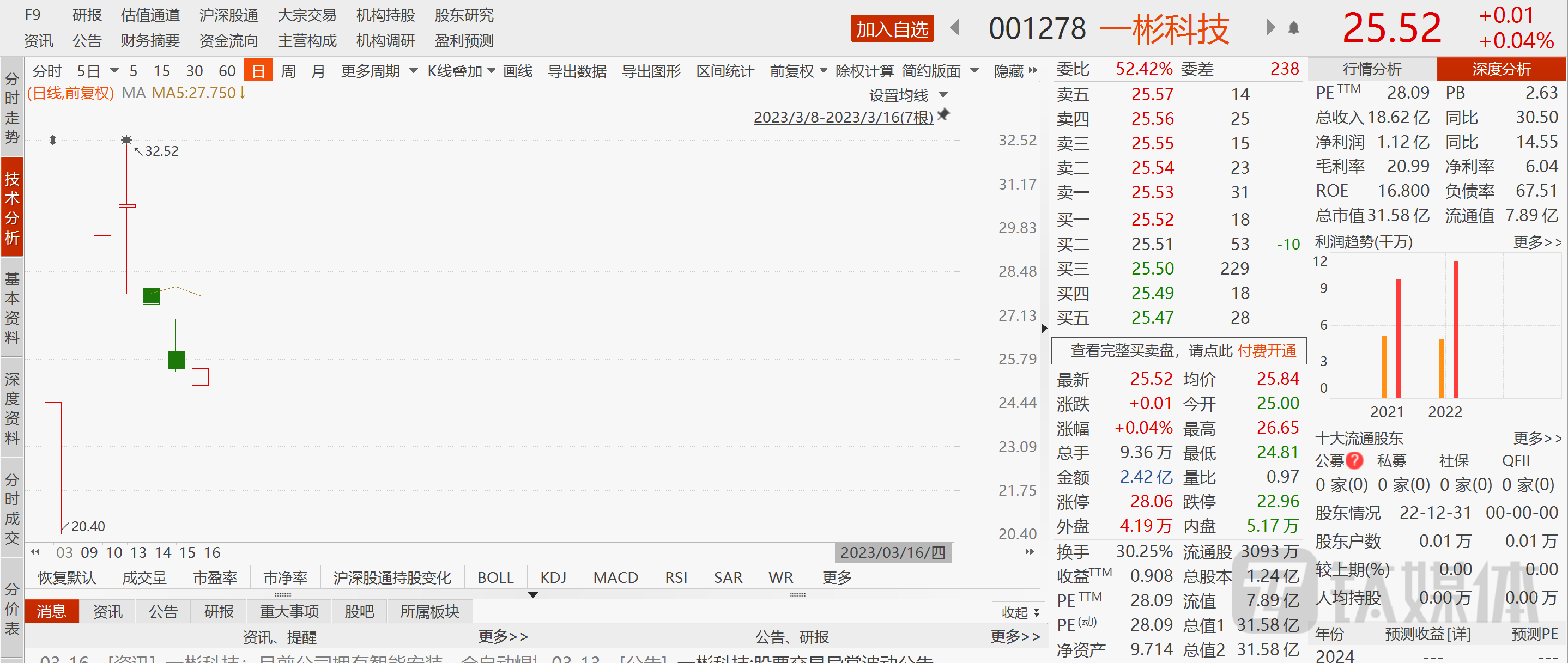This screenshot has width=1568, height=663.
Task: Click the 付费开通 link
Action: (x=1267, y=351)
